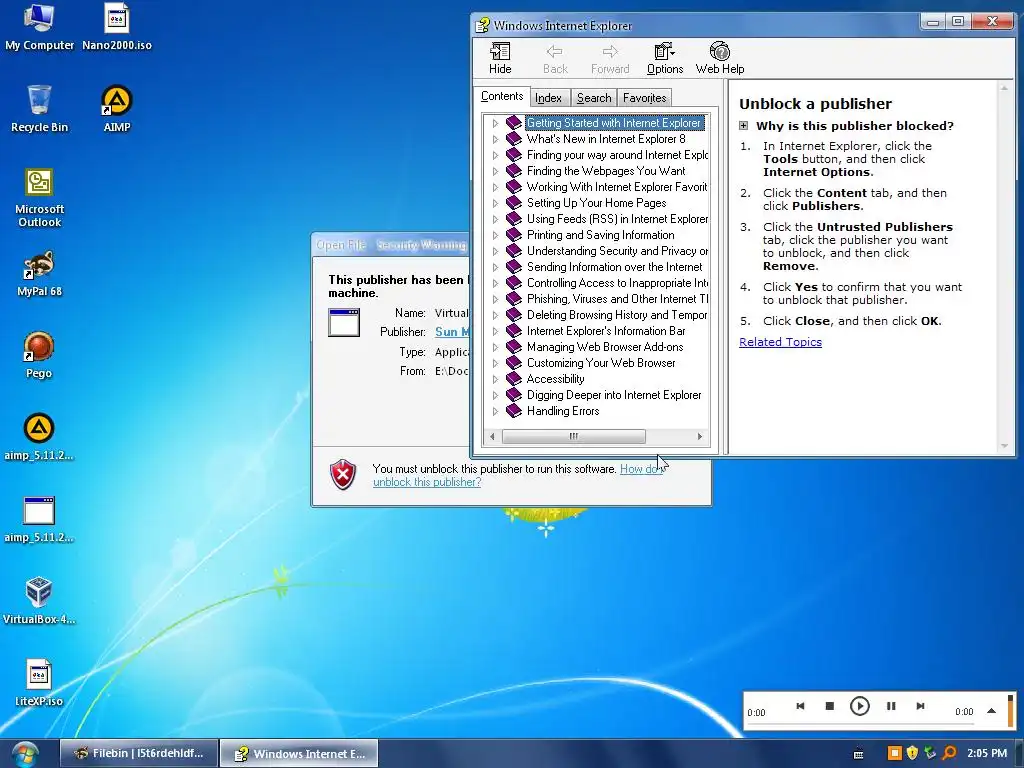Select the Recycle Bin icon
Image resolution: width=1024 pixels, height=768 pixels.
click(39, 109)
